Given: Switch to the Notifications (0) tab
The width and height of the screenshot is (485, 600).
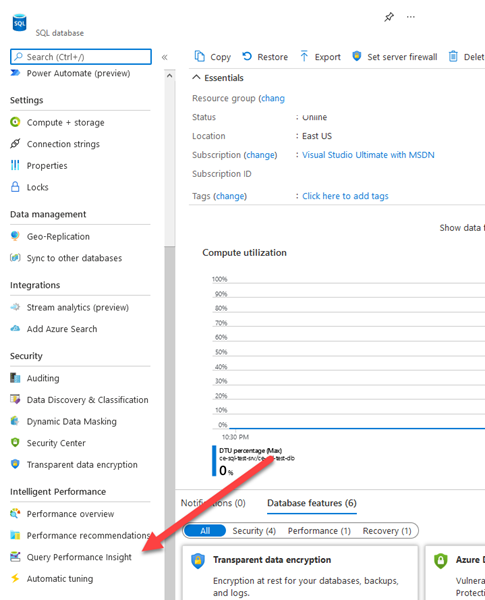Looking at the screenshot, I should 213,503.
